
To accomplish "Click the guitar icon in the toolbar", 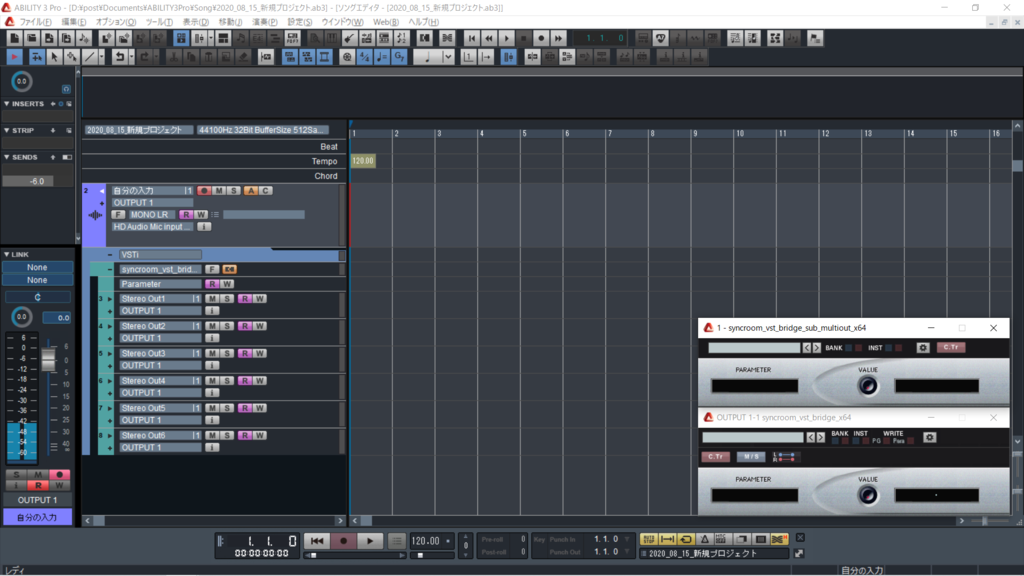I will click(x=349, y=39).
